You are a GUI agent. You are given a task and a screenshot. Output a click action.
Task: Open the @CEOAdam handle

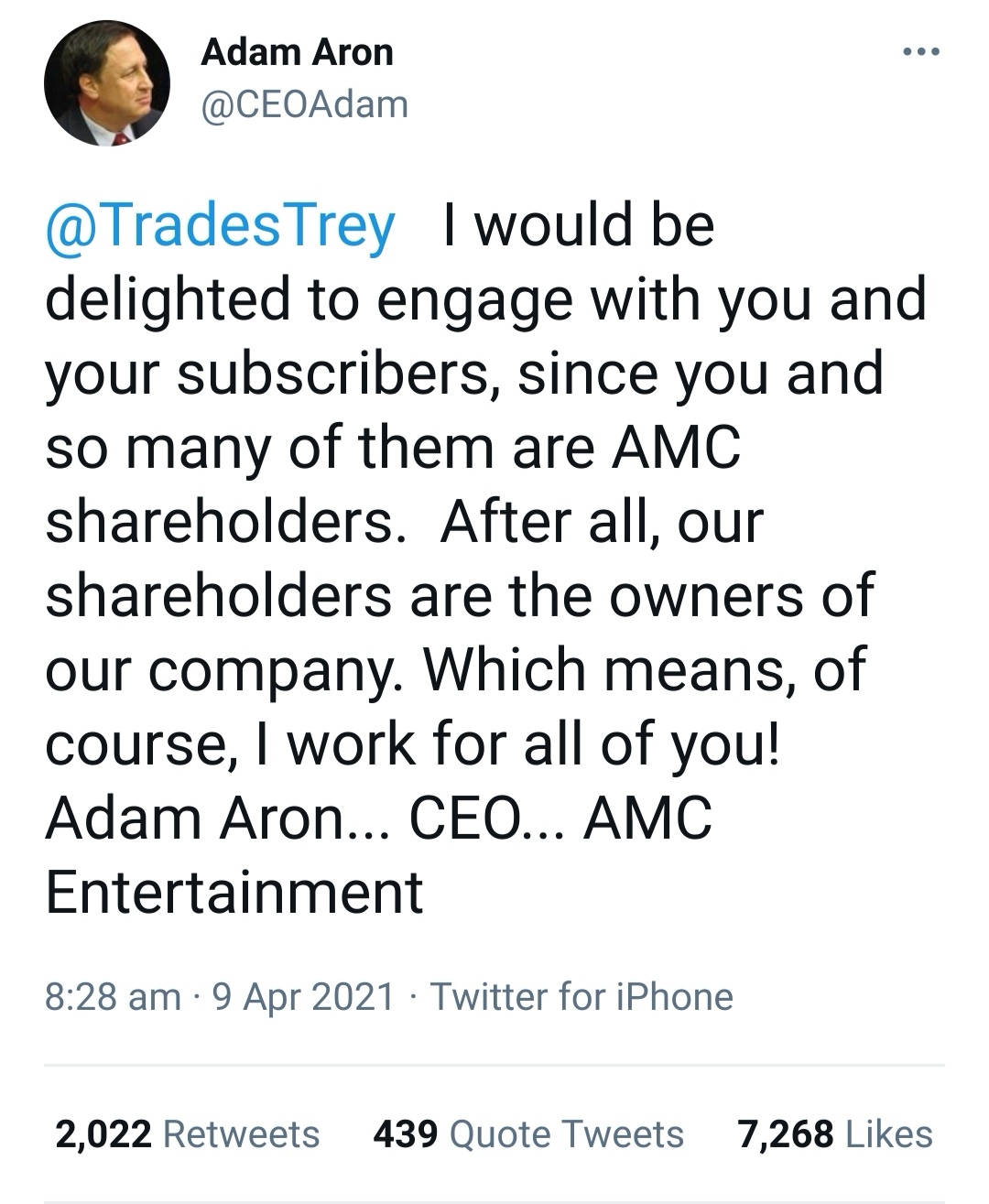304,104
